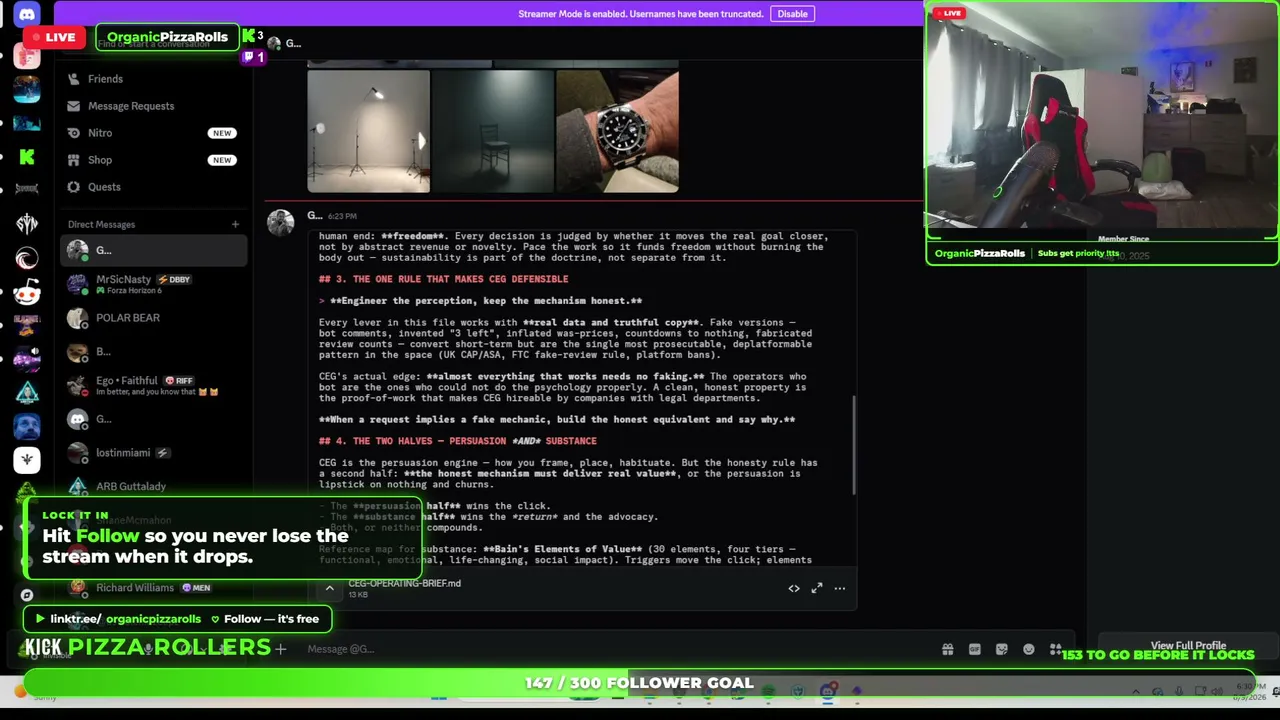Open the POLAR BEAR direct message
This screenshot has height=720, width=1280.
tap(154, 318)
